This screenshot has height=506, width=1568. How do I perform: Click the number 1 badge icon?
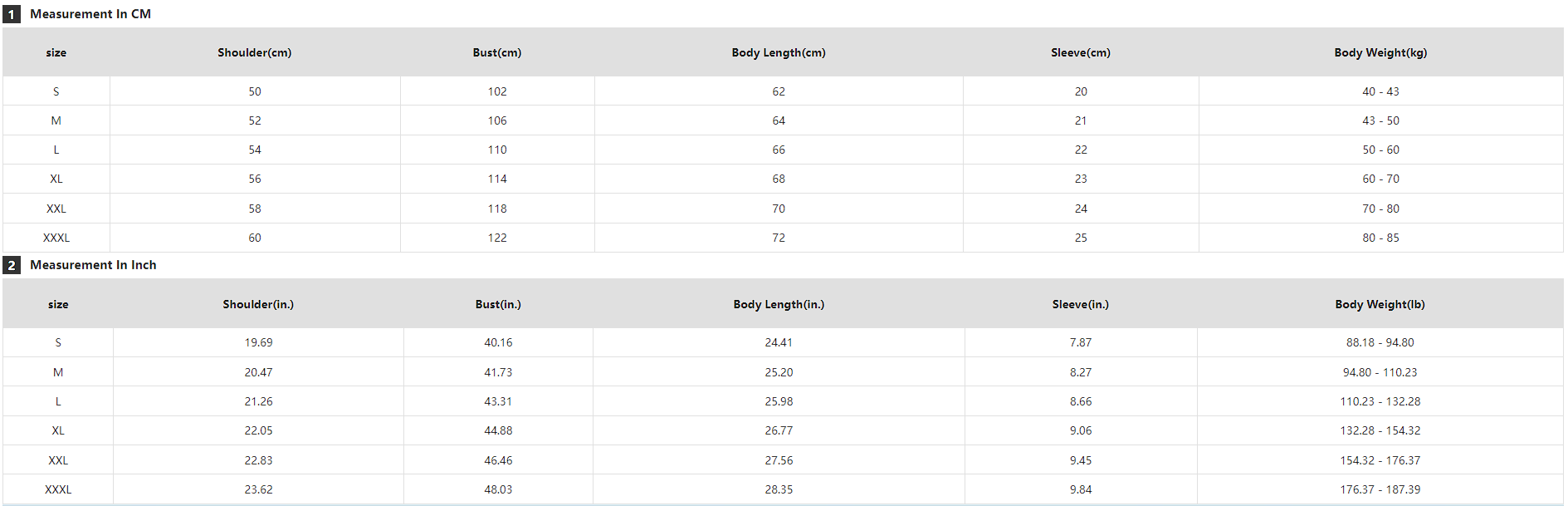[12, 14]
